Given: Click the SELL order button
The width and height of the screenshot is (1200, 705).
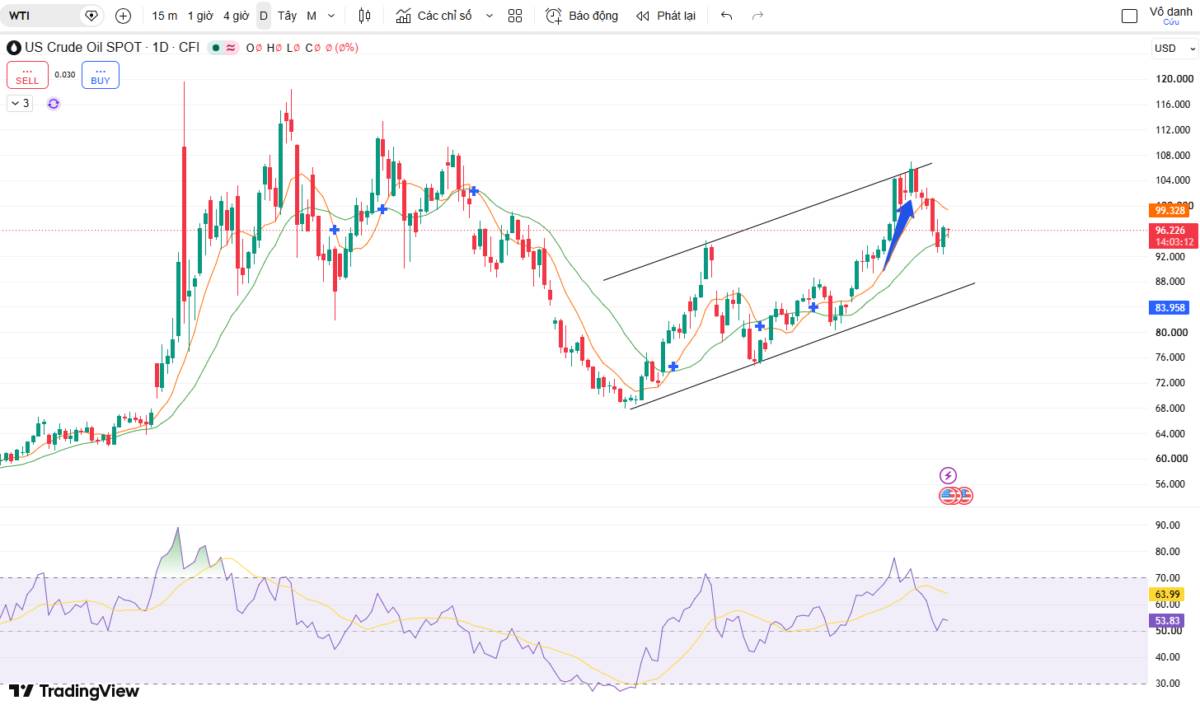Looking at the screenshot, I should coord(27,75).
